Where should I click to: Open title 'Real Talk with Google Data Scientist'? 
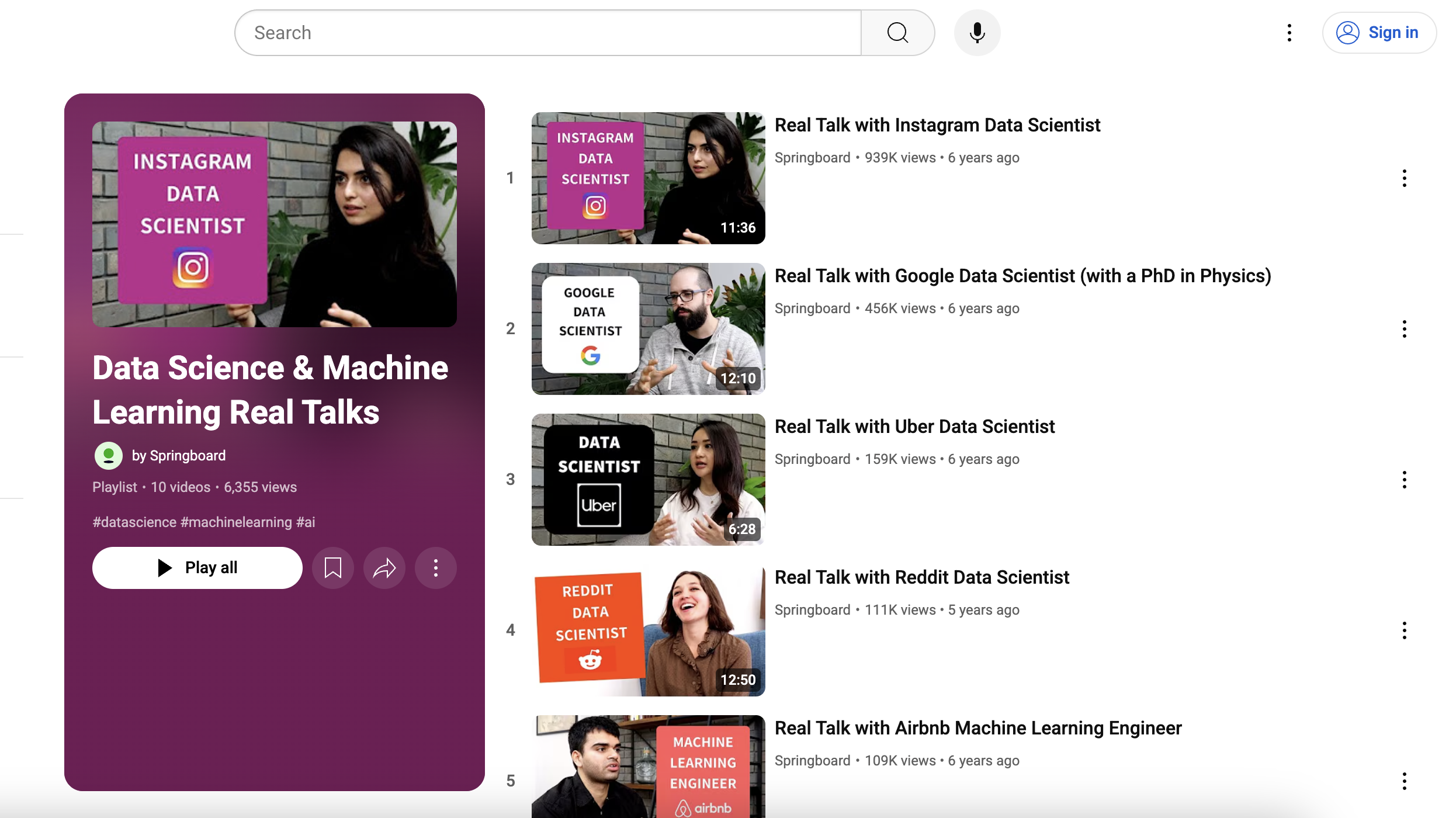coord(1023,276)
